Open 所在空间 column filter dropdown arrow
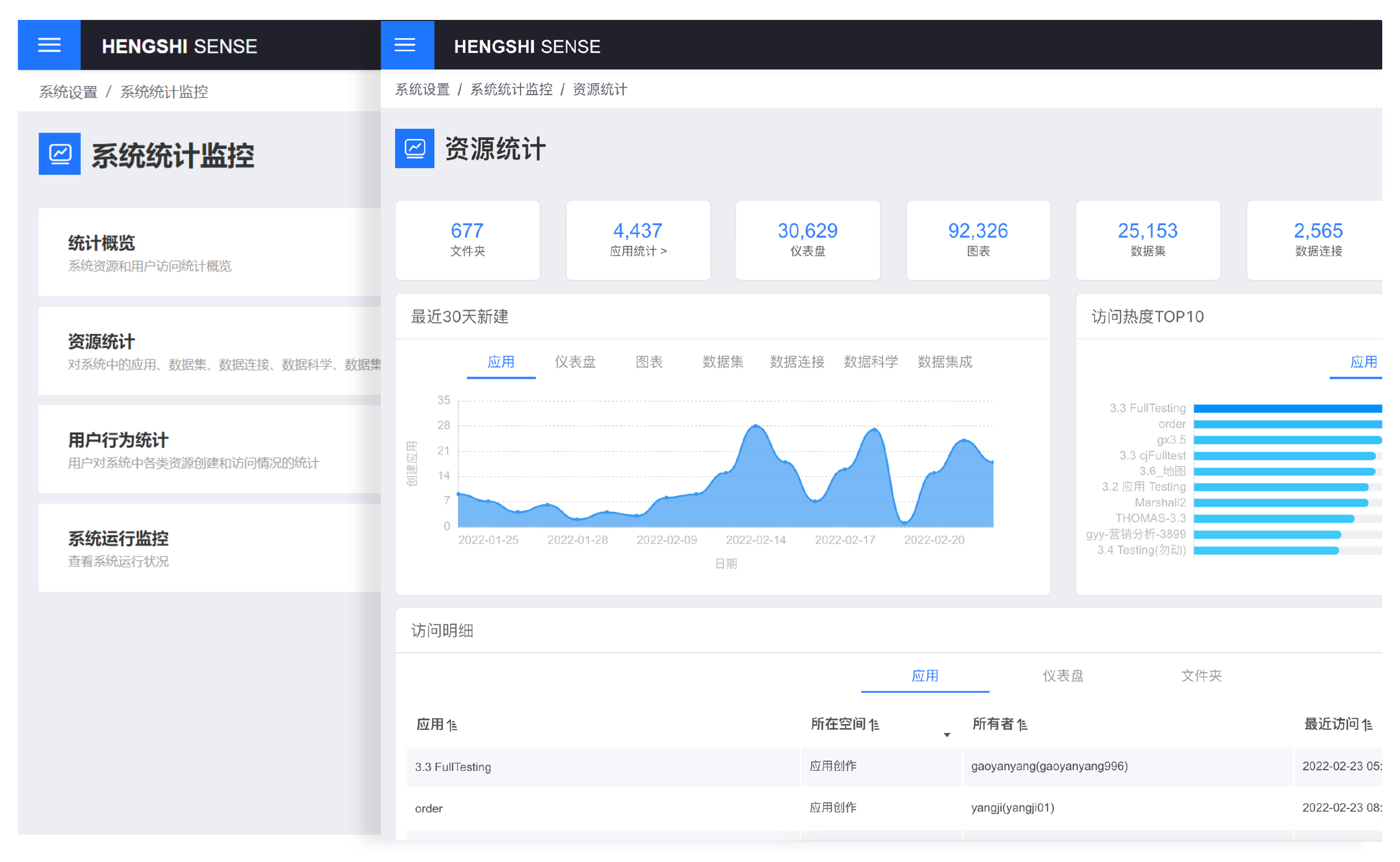Viewport: 1400px width, 862px height. point(947,735)
